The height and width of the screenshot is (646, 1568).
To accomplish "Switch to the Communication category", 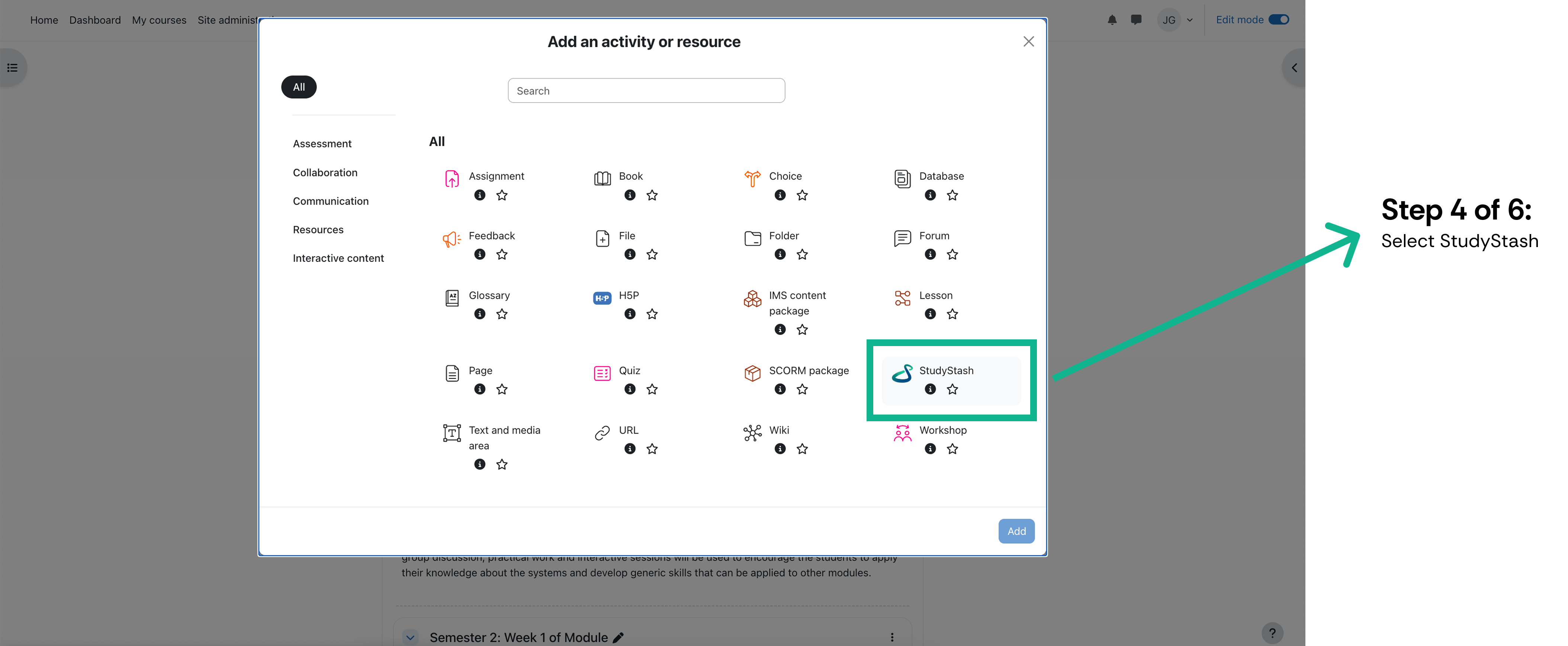I will (x=331, y=202).
